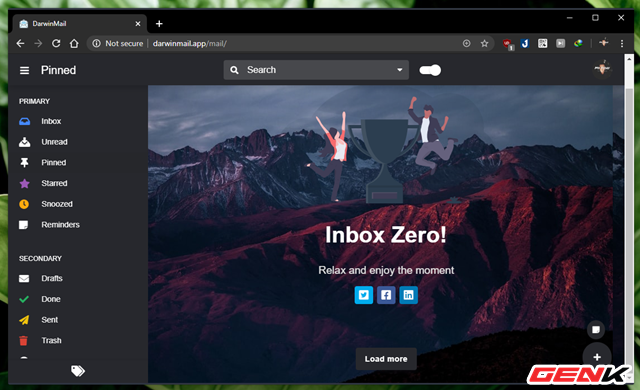Open the Drafts folder
This screenshot has width=640, height=390.
click(x=52, y=278)
